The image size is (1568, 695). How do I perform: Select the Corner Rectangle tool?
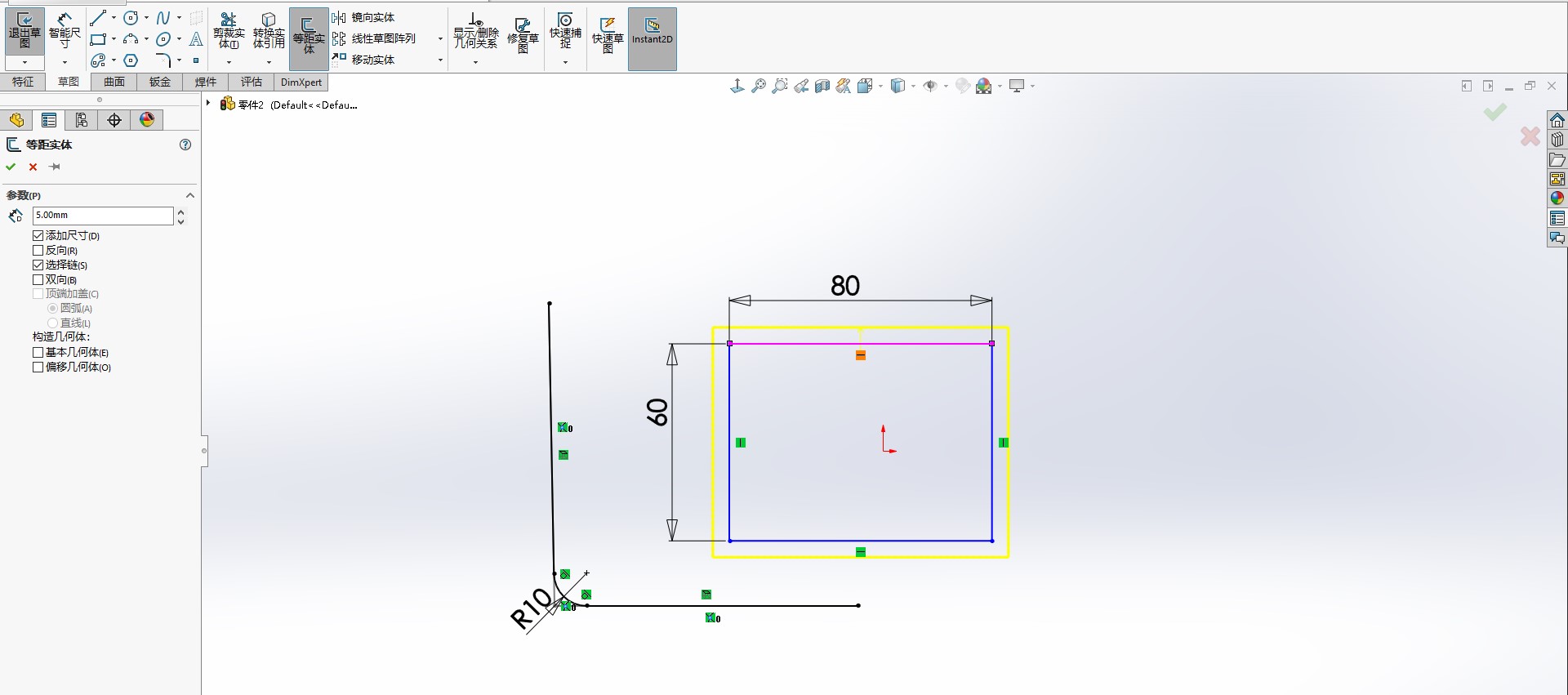point(98,39)
